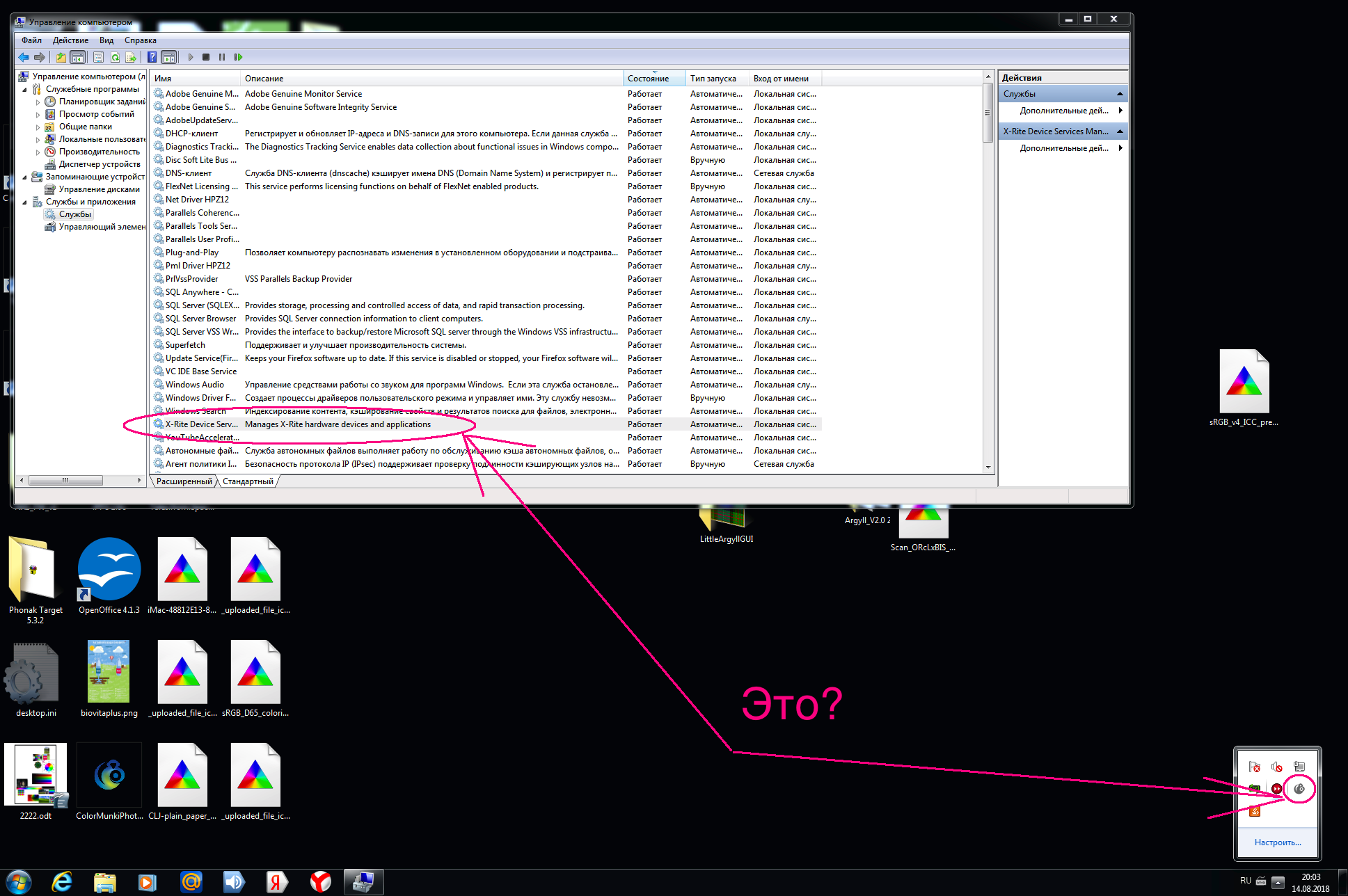Select Adobe Genuine Monitor Service row
This screenshot has height=896, width=1348.
pyautogui.click(x=486, y=94)
